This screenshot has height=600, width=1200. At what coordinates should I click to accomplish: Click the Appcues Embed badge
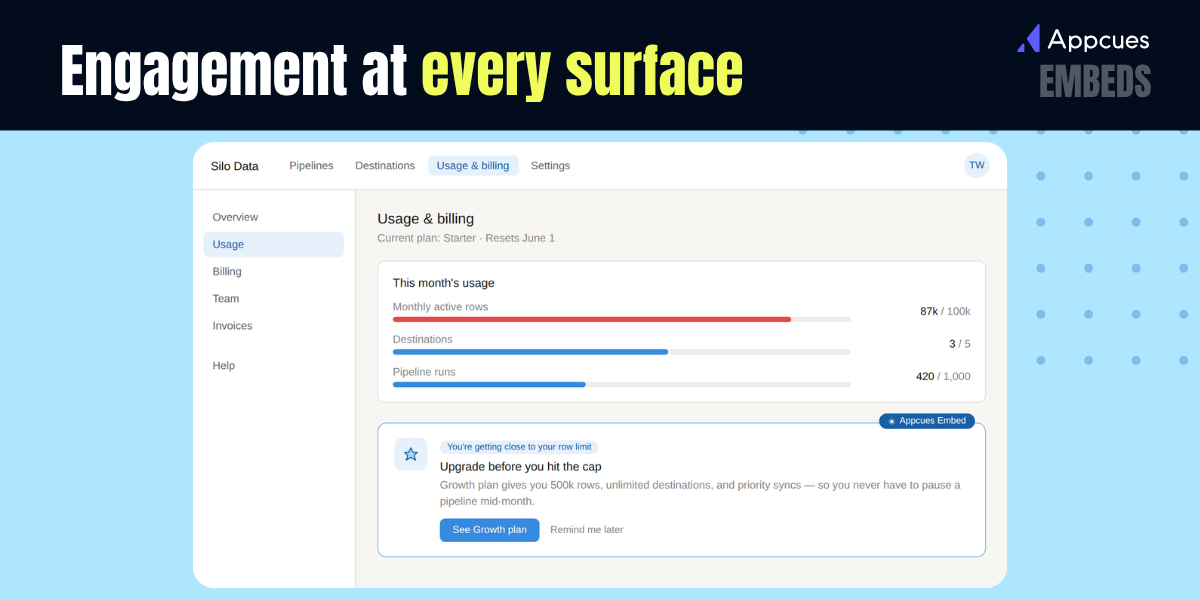coord(927,421)
